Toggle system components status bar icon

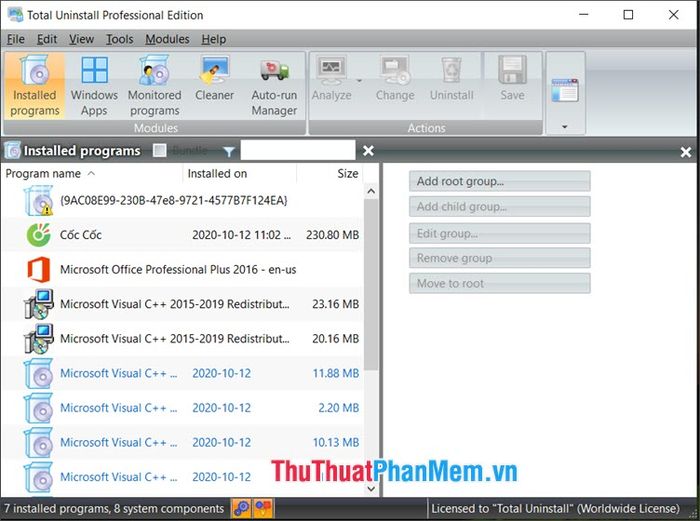coord(263,508)
